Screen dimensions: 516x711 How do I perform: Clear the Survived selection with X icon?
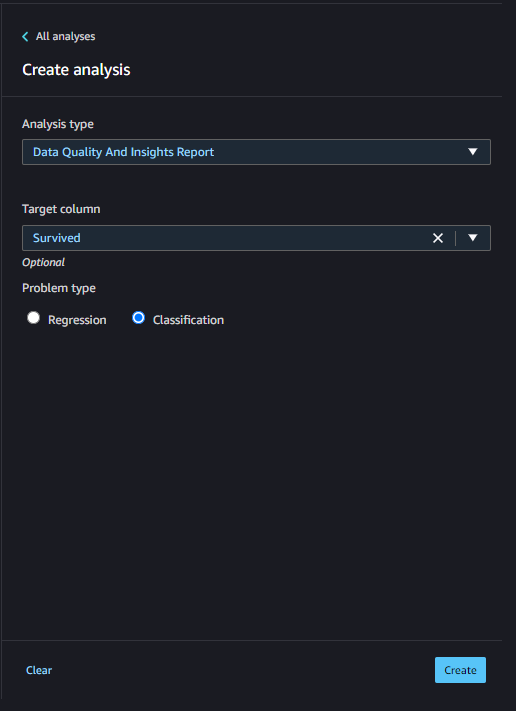coord(438,238)
